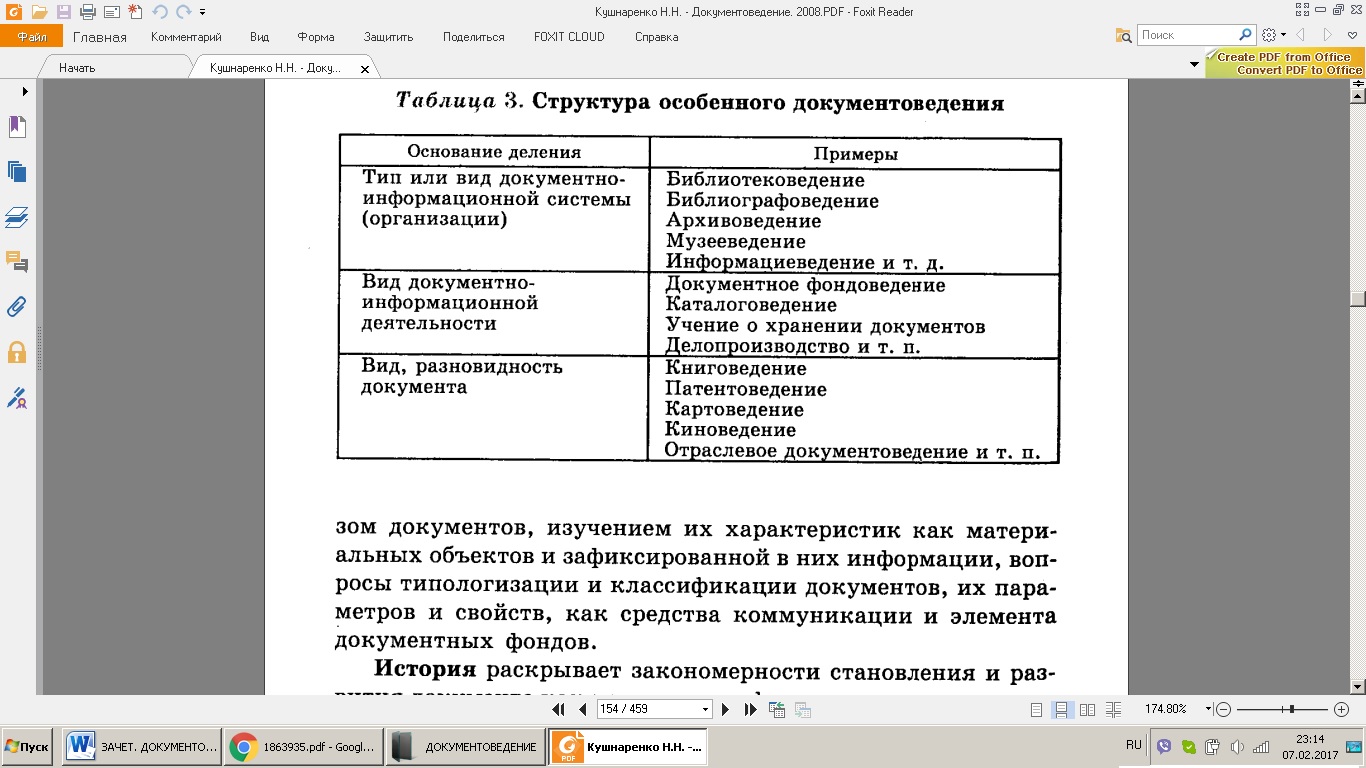
Task: Expand the zoom percentage dropdown
Action: (1209, 709)
